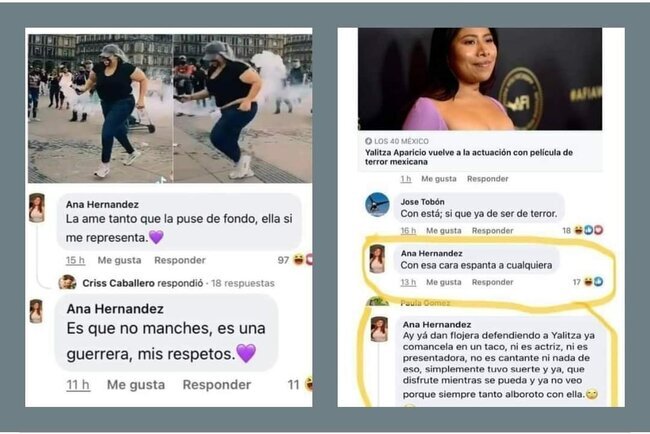The width and height of the screenshot is (650, 434).
Task: Open avatar beside 'Con esa cara espanta' comment
Action: point(377,259)
